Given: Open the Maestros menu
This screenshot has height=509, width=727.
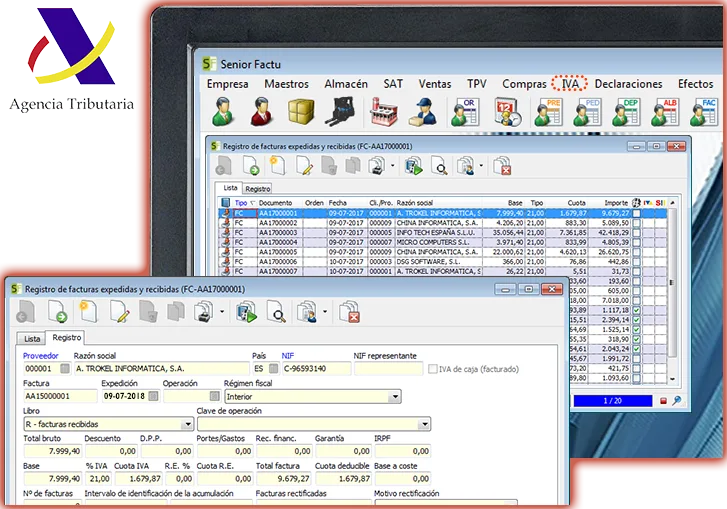Looking at the screenshot, I should click(286, 84).
